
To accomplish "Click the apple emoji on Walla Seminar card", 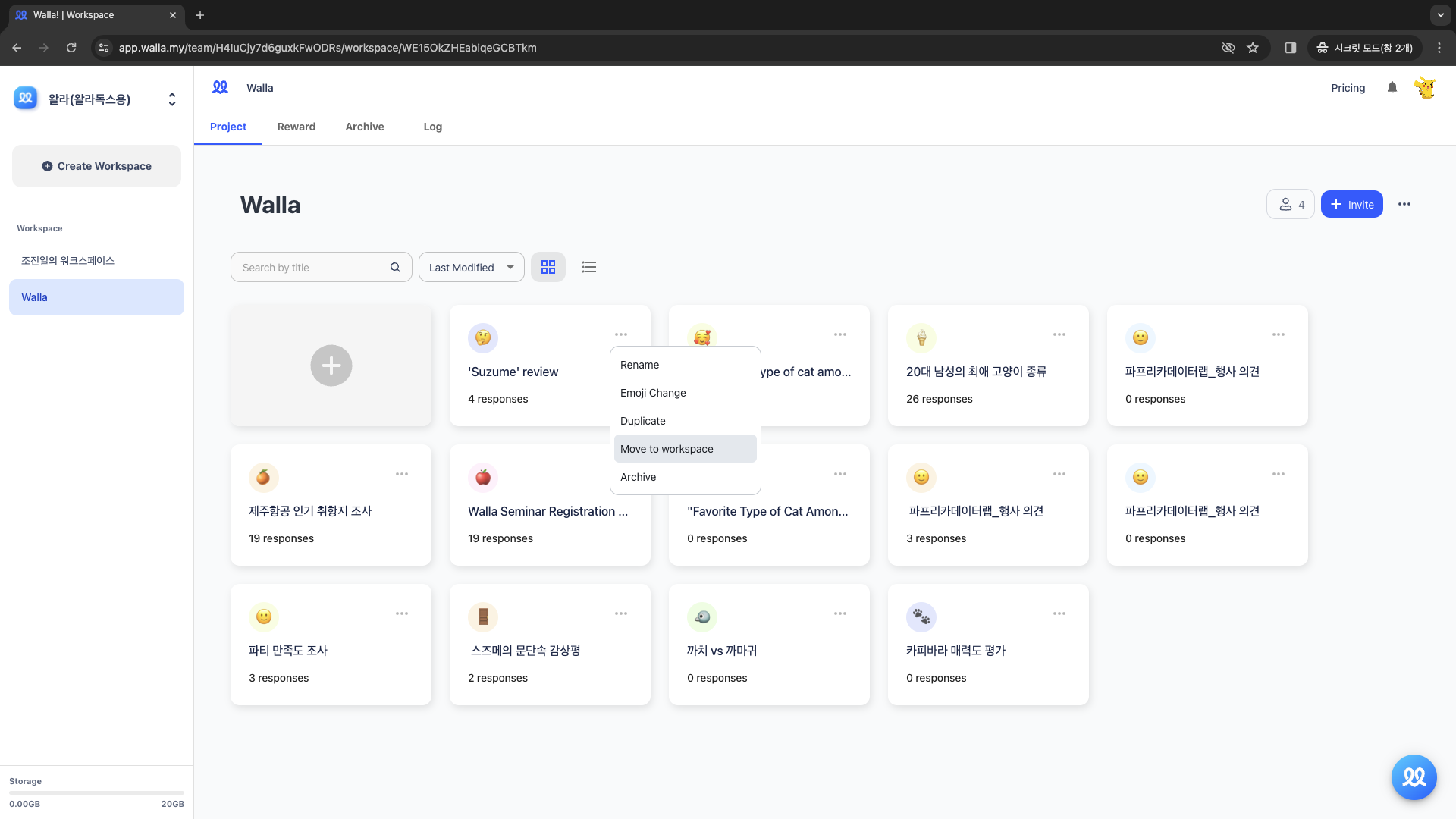I will pyautogui.click(x=483, y=477).
